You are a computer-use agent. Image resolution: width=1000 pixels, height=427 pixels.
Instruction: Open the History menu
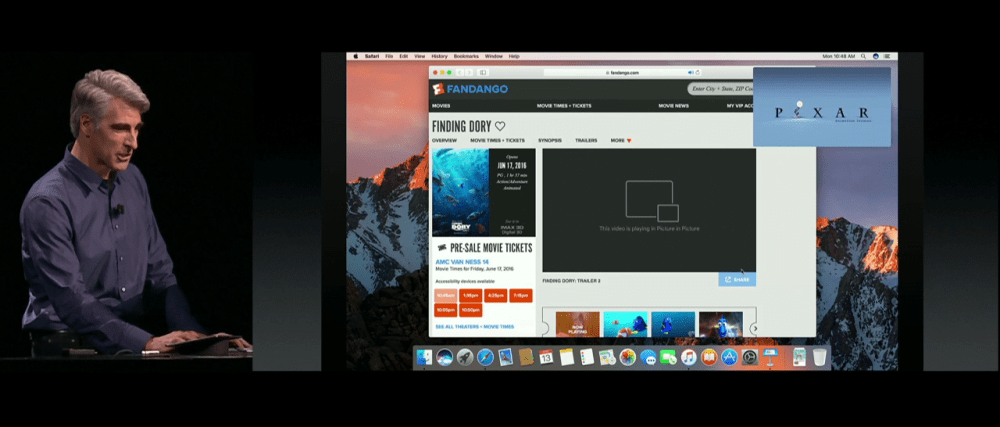[x=439, y=56]
